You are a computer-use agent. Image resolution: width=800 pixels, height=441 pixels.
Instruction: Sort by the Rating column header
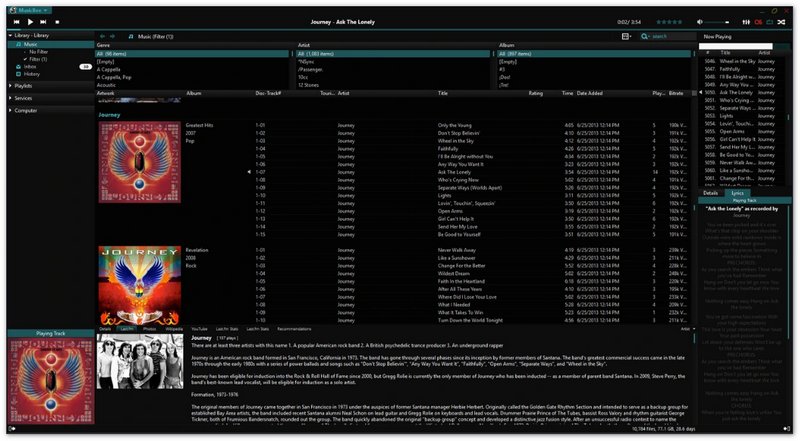(x=535, y=93)
